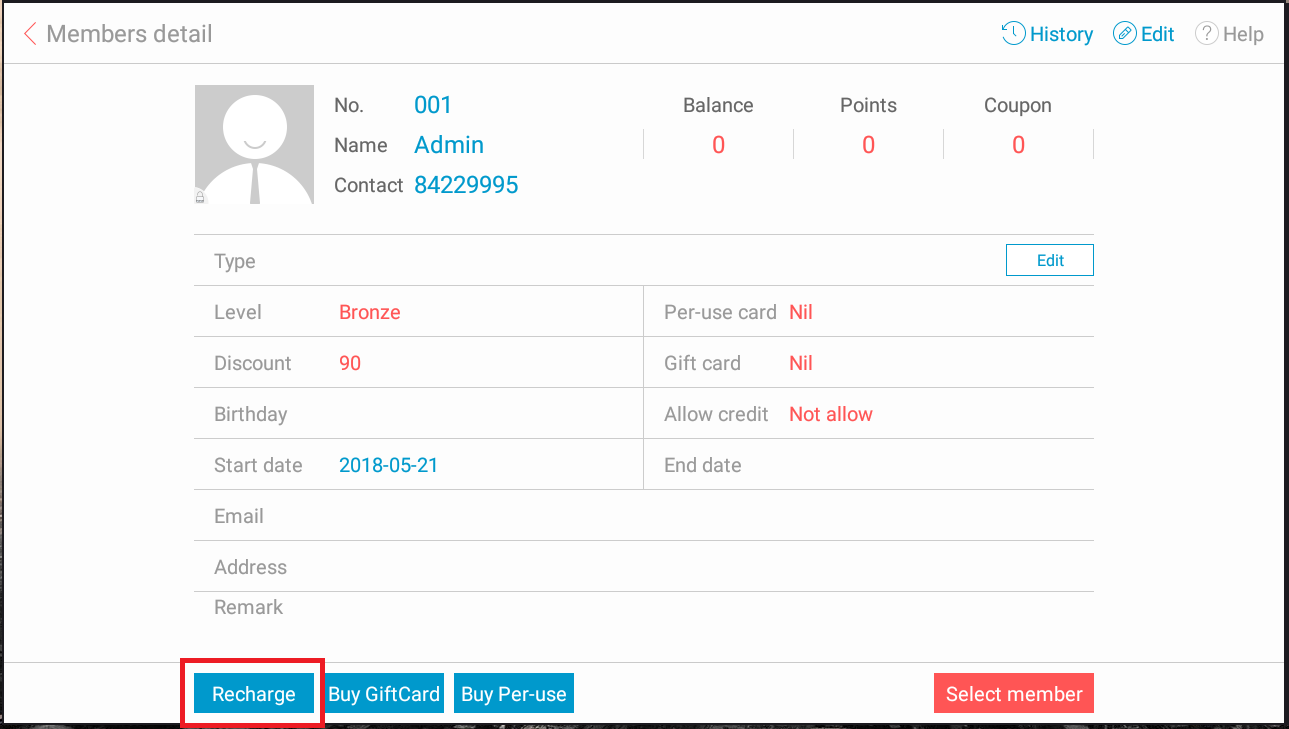Click the Birthday field label

[x=250, y=414]
